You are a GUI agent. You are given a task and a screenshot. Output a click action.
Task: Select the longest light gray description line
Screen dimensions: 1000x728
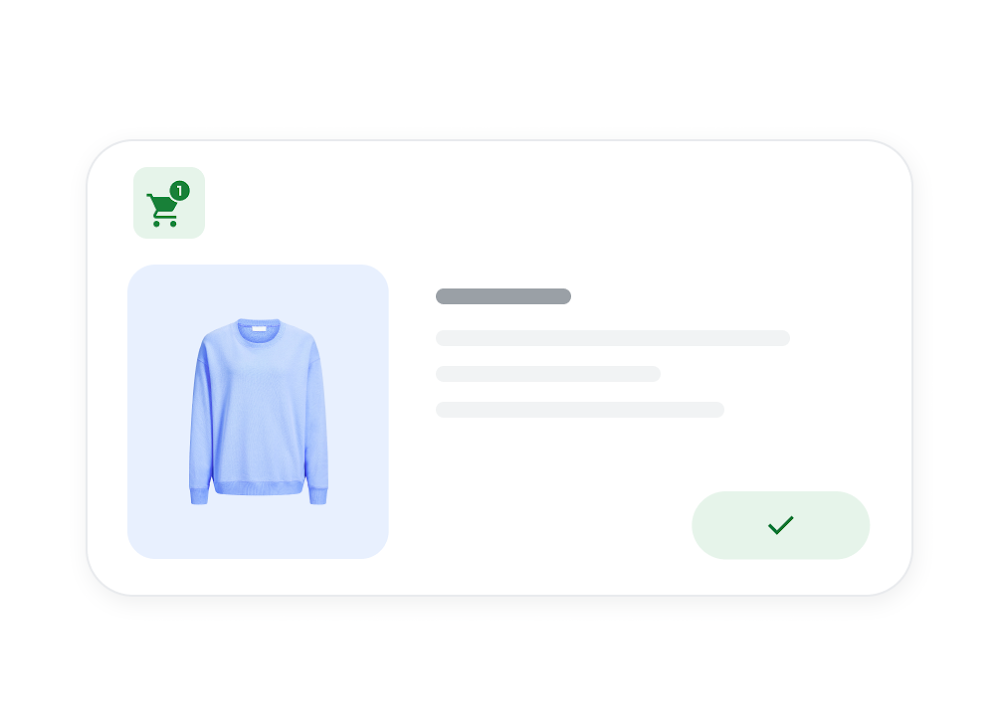tap(613, 338)
